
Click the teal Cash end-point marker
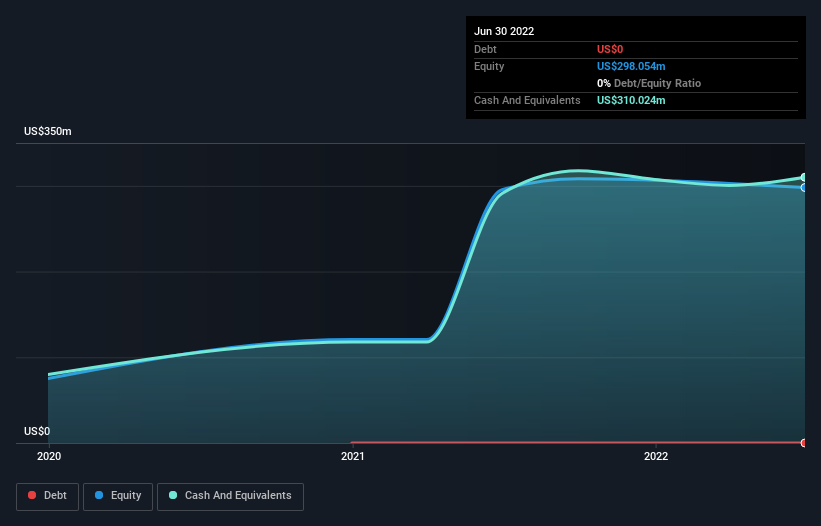click(804, 177)
